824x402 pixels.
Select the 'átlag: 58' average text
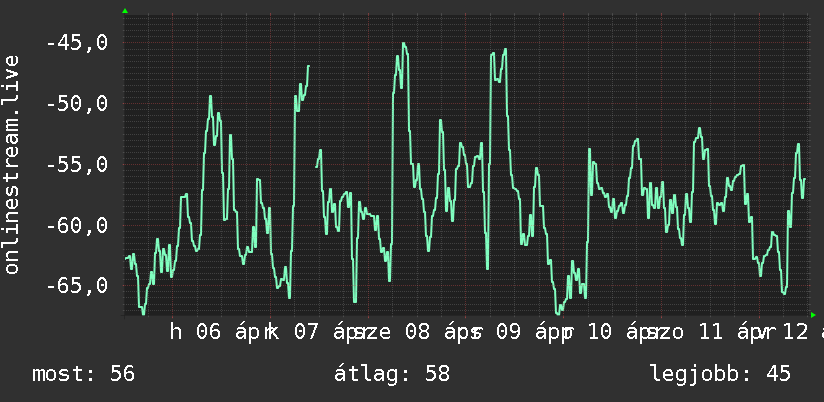point(392,374)
